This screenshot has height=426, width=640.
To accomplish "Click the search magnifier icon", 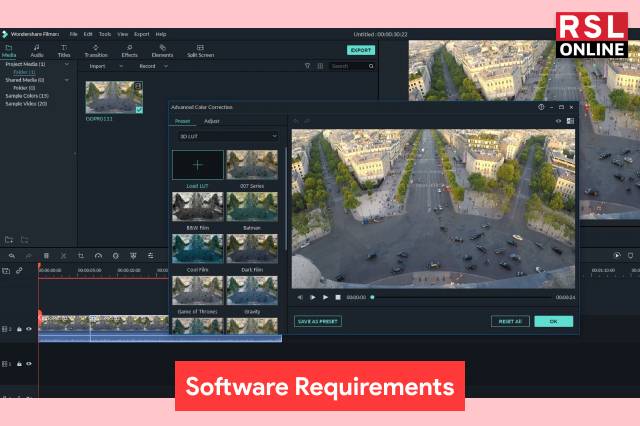I will (371, 66).
